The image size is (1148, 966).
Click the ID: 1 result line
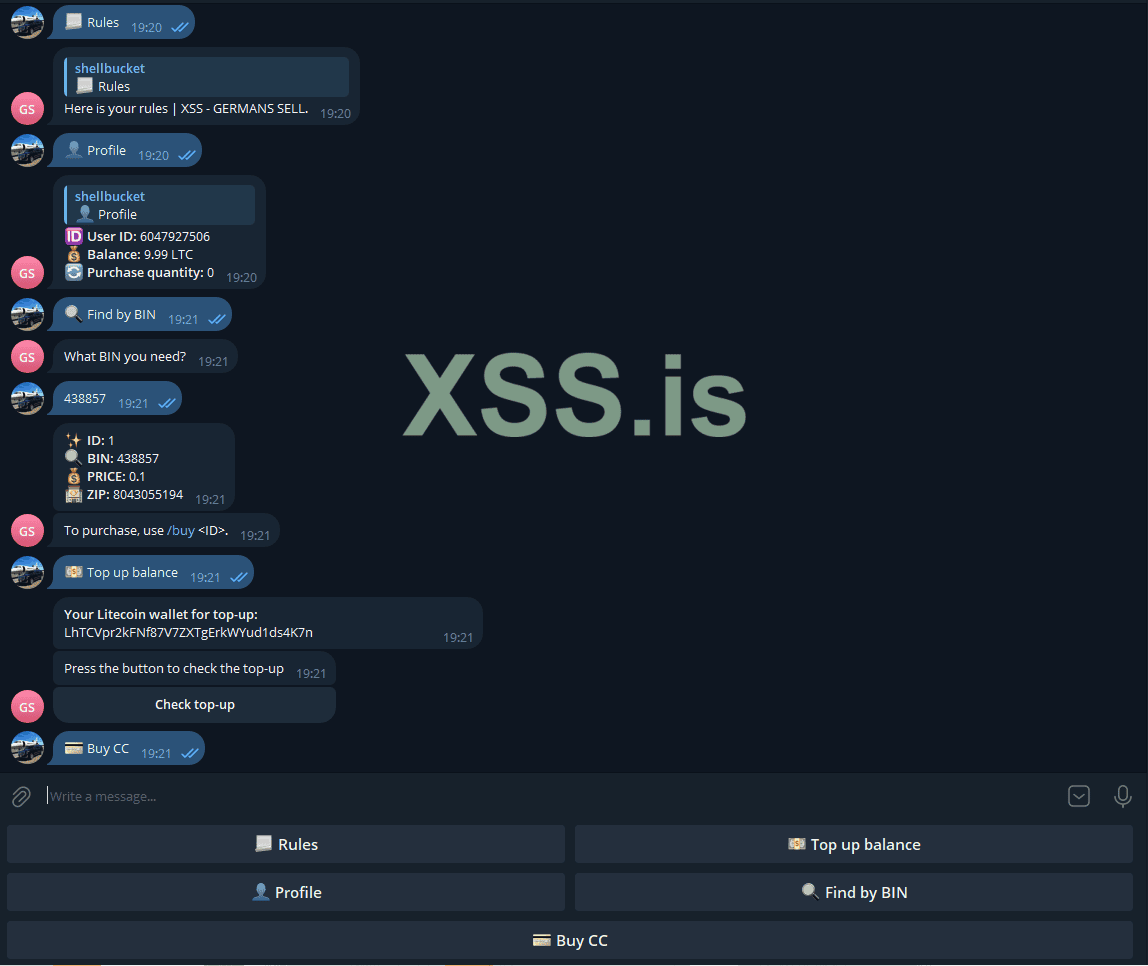click(x=90, y=440)
